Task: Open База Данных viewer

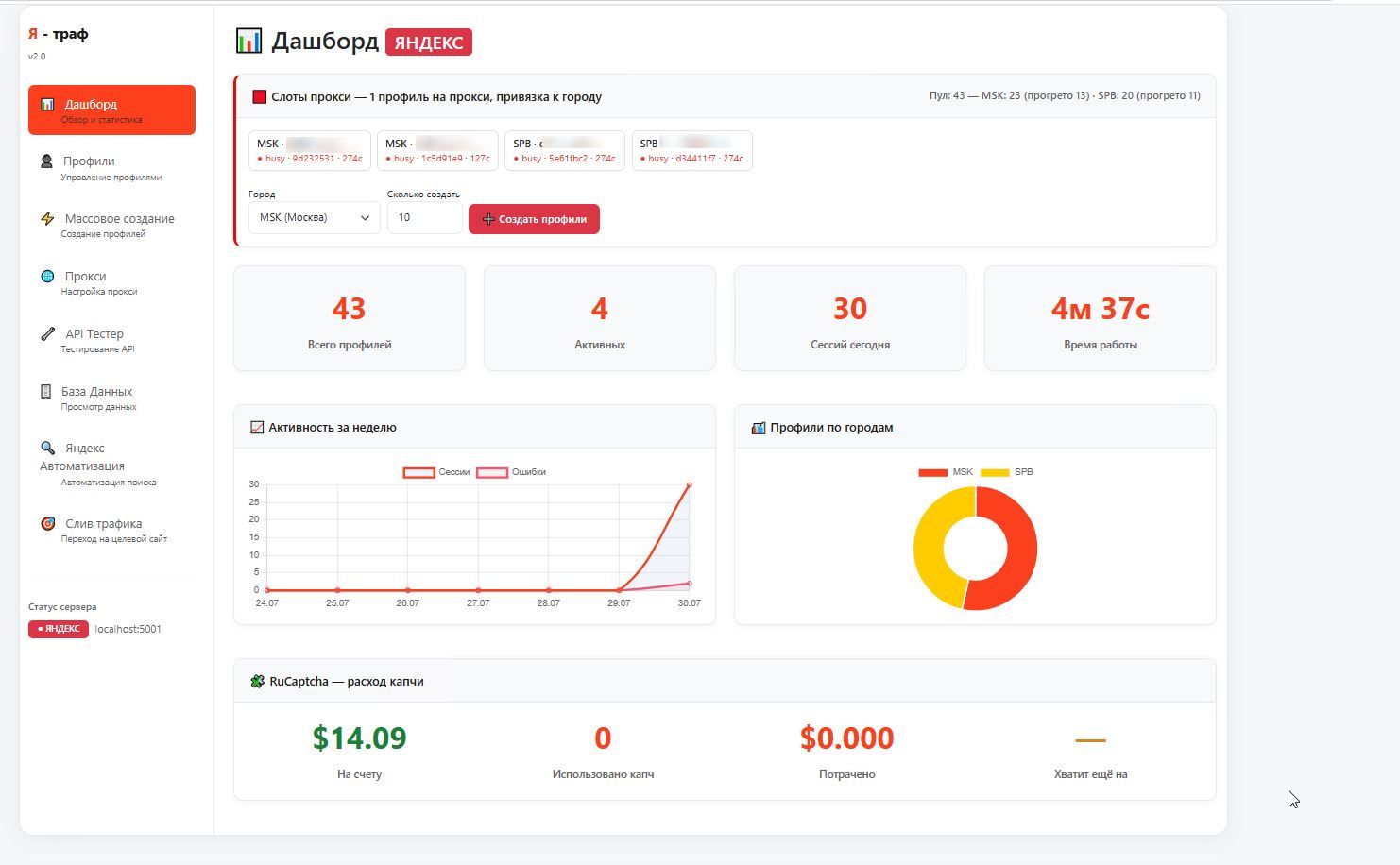Action: tap(111, 398)
